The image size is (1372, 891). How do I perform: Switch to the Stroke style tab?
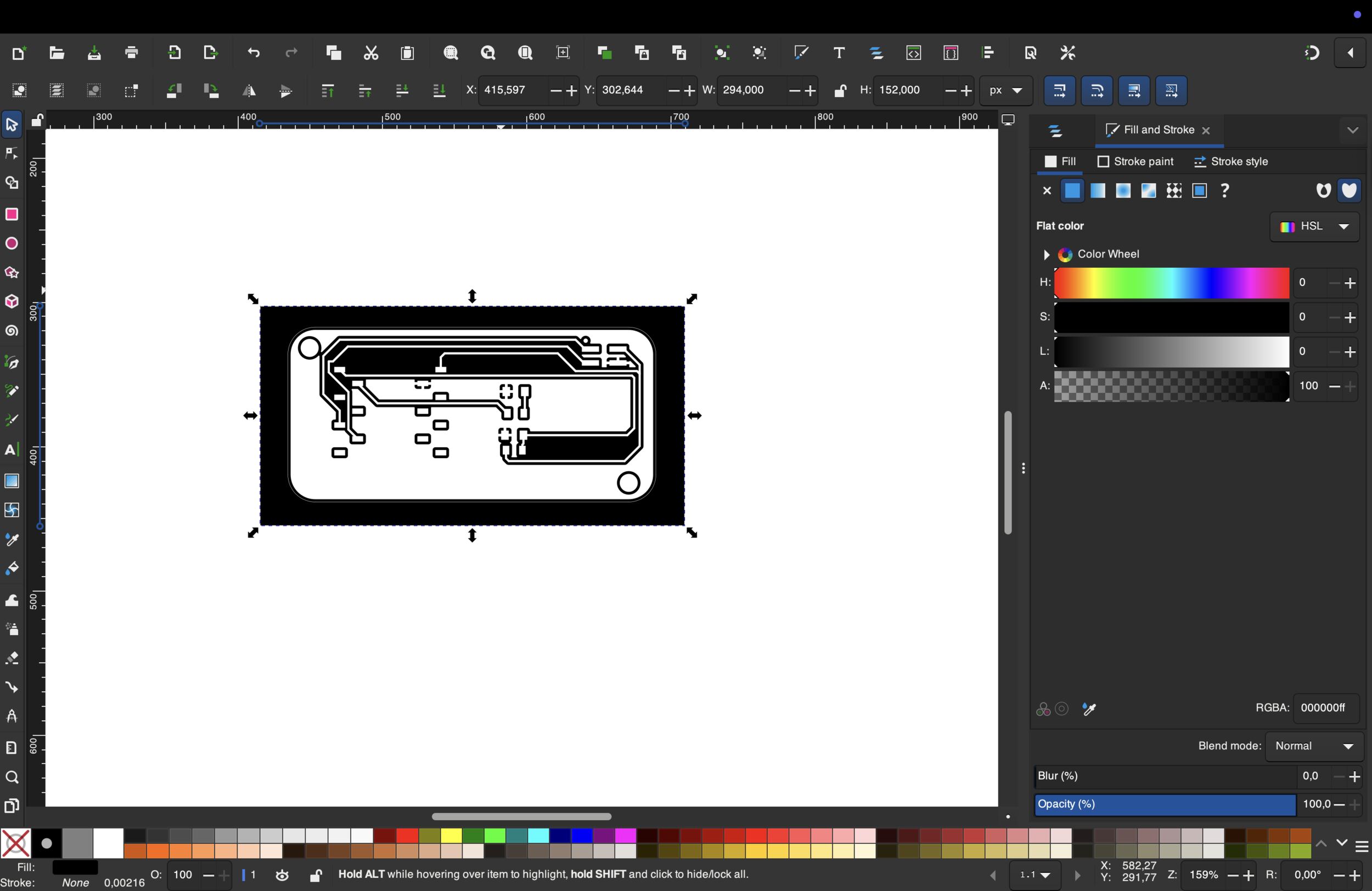coord(1231,162)
